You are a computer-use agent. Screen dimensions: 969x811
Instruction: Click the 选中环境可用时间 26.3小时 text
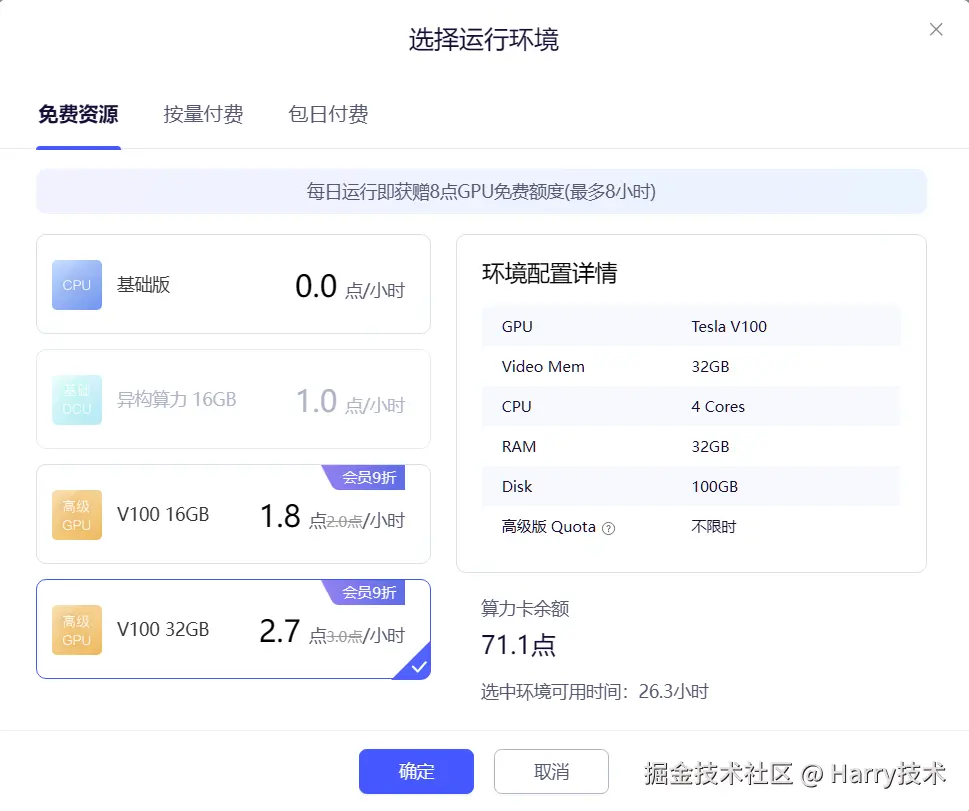click(595, 692)
